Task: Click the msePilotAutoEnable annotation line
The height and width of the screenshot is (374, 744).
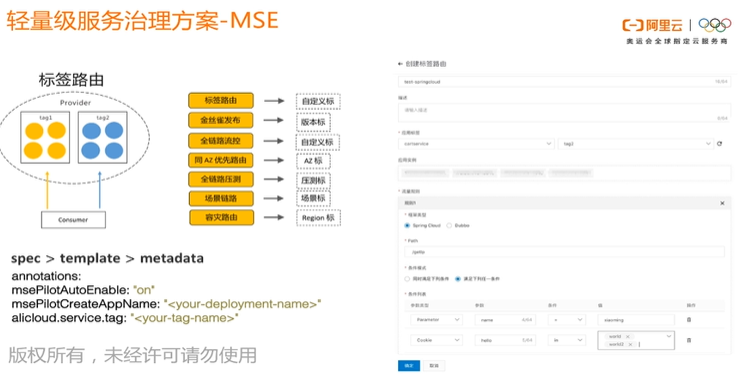Action: 84,290
